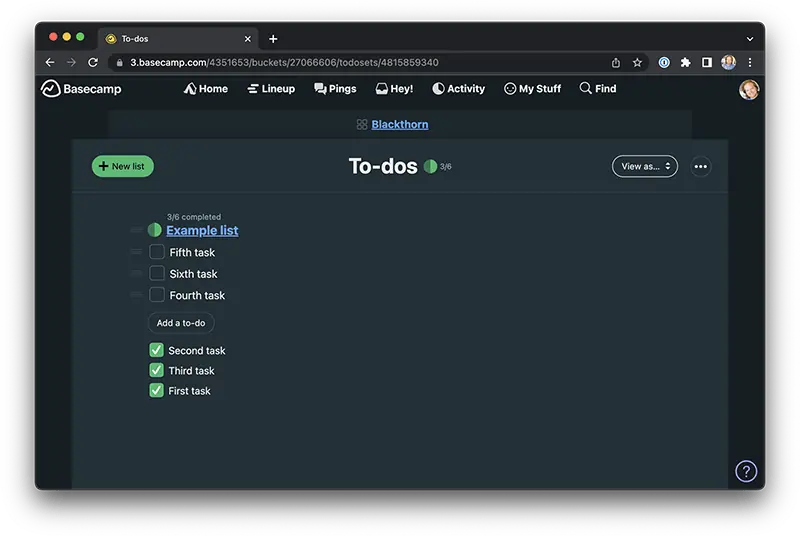Check the Fifth task checkbox
The height and width of the screenshot is (536, 800).
(157, 252)
